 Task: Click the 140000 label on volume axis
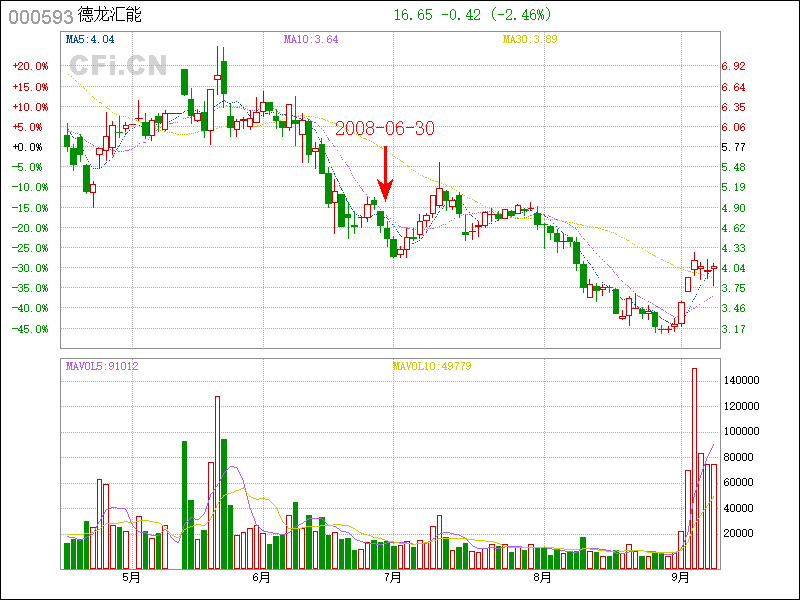pos(746,381)
